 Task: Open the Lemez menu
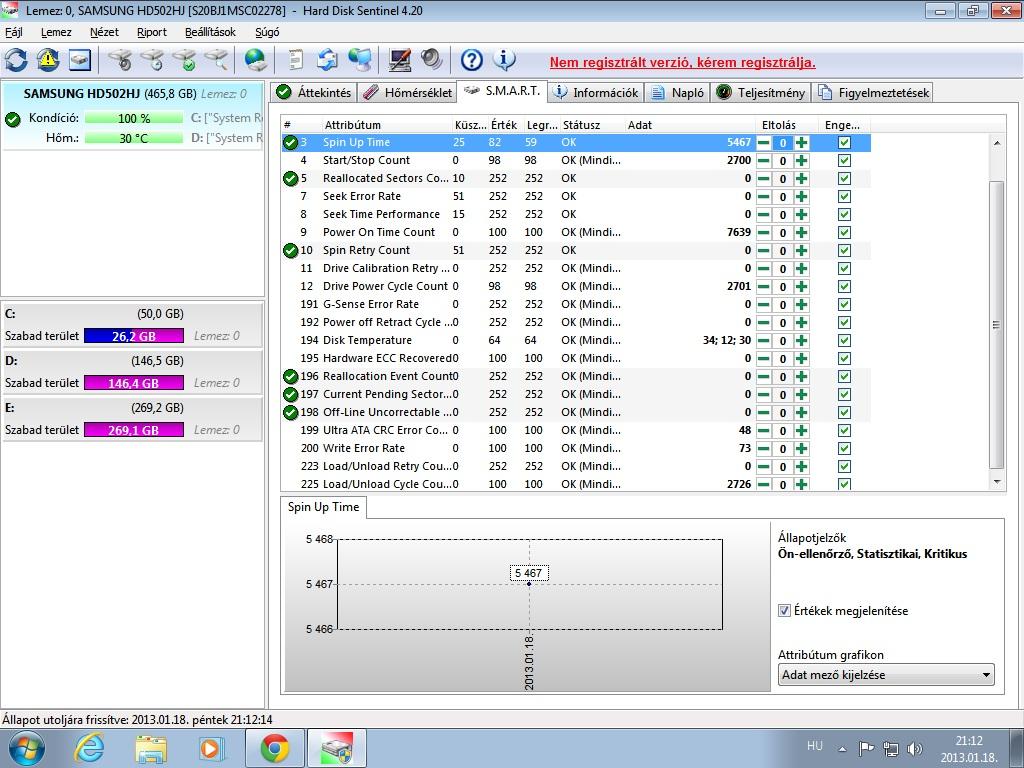(x=56, y=32)
